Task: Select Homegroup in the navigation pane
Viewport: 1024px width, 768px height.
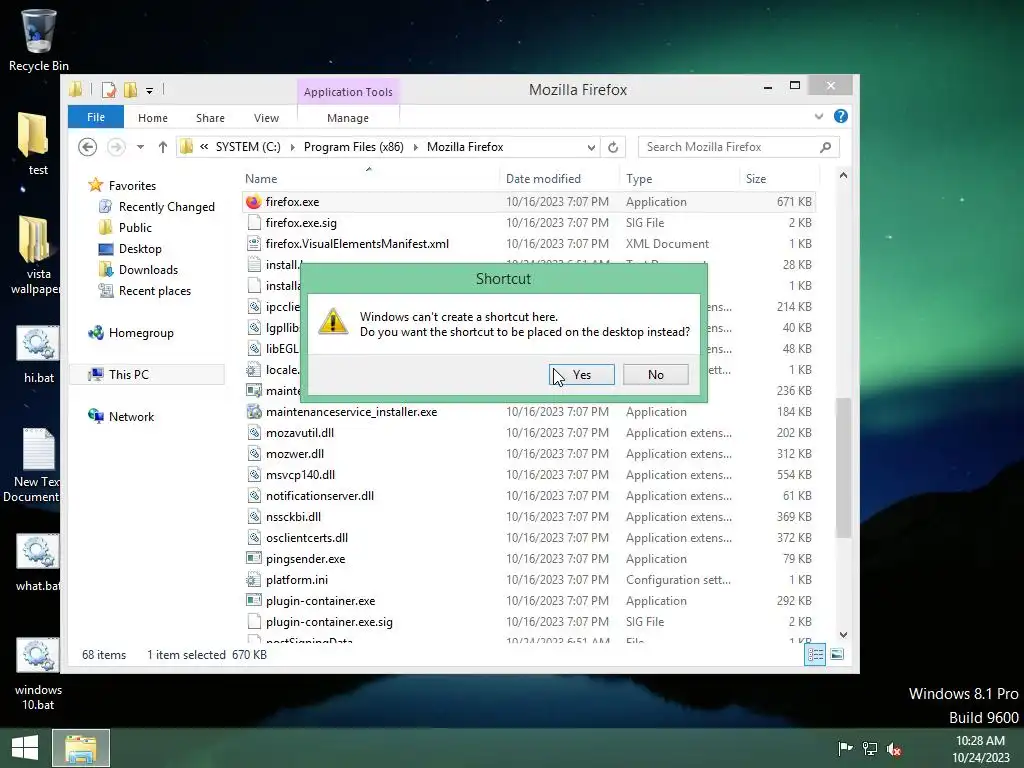Action: point(141,332)
